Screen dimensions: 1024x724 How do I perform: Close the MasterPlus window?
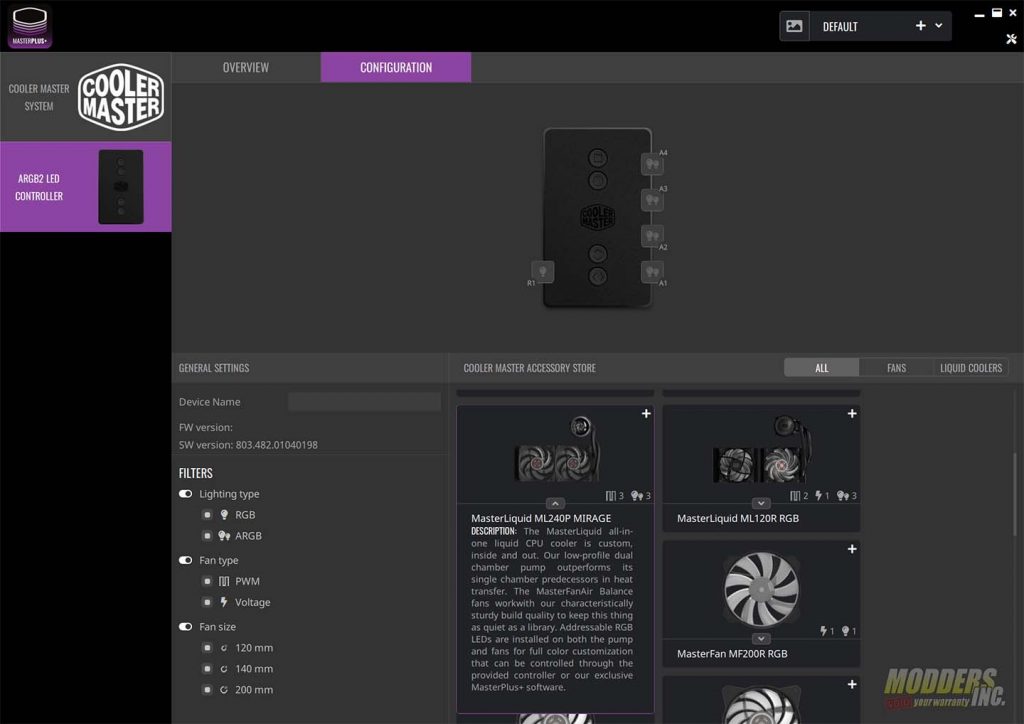[x=1013, y=12]
